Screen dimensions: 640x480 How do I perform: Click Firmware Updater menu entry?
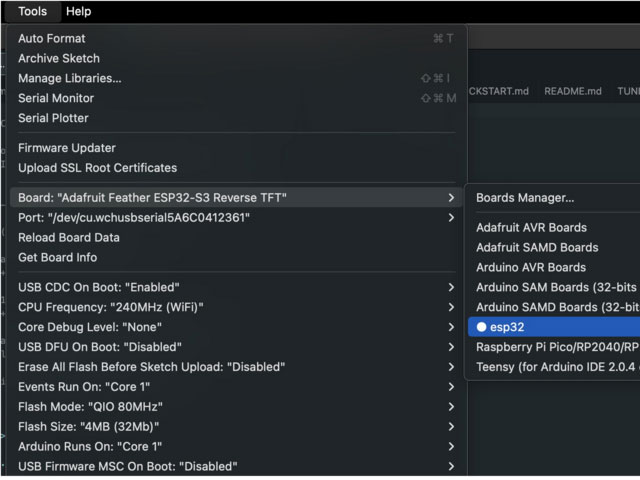[x=236, y=148]
